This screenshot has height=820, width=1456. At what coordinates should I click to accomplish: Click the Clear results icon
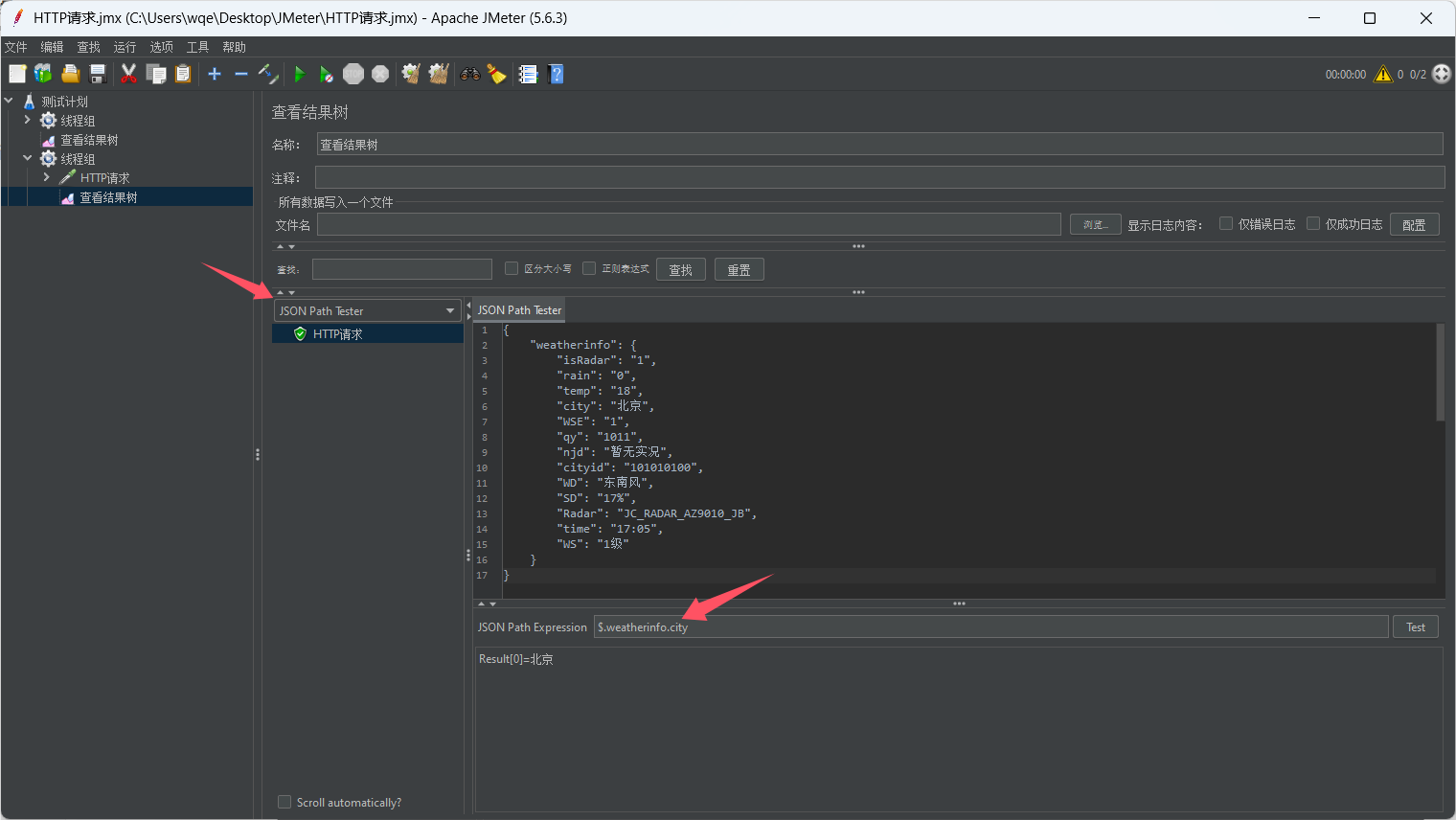point(411,74)
